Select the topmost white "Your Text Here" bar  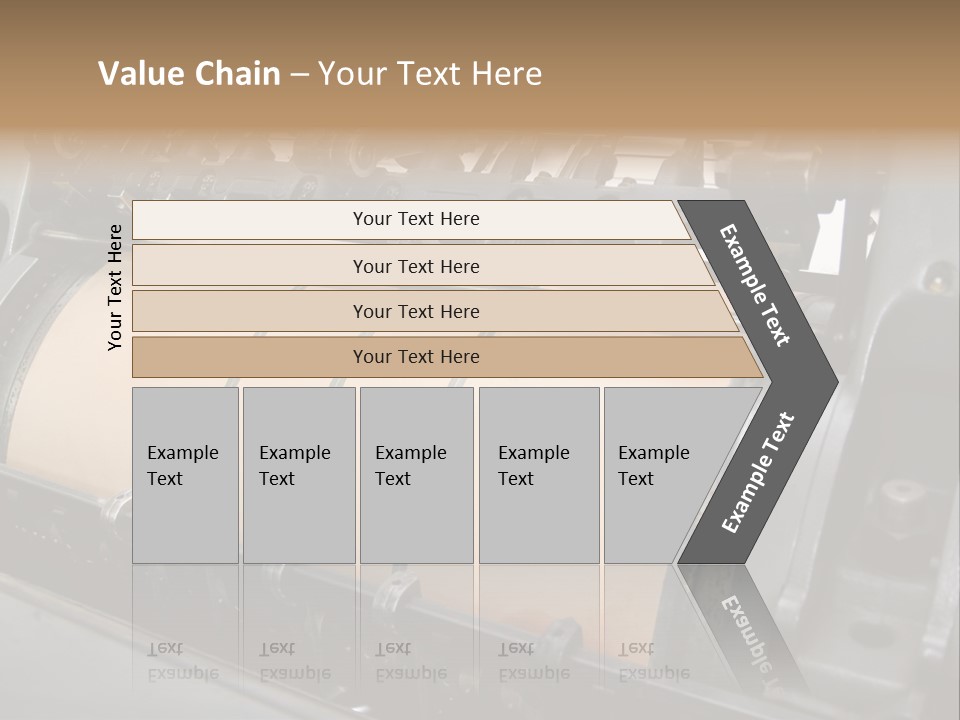click(x=415, y=219)
